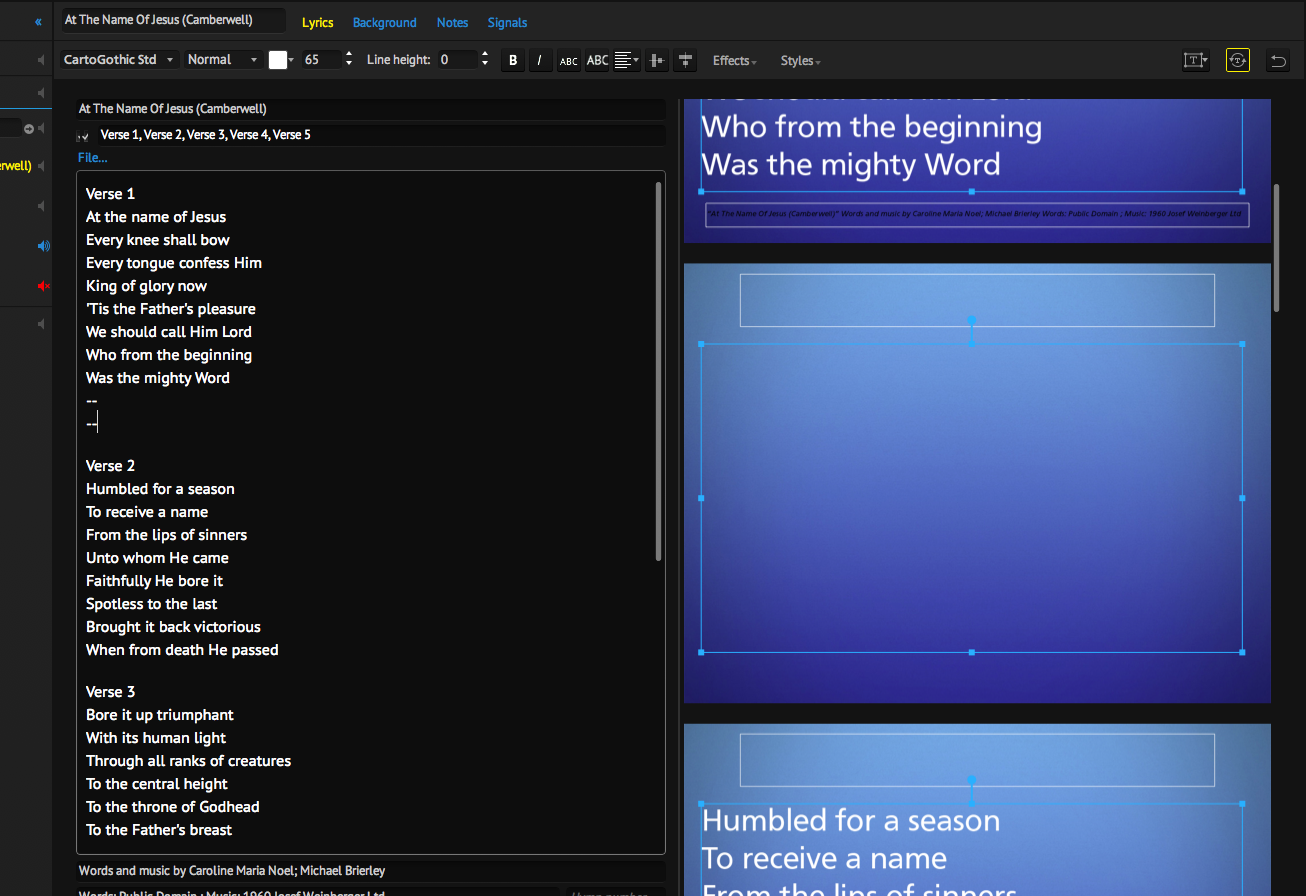Switch to the Background tab
Screen dimensions: 1306x896
pos(384,22)
